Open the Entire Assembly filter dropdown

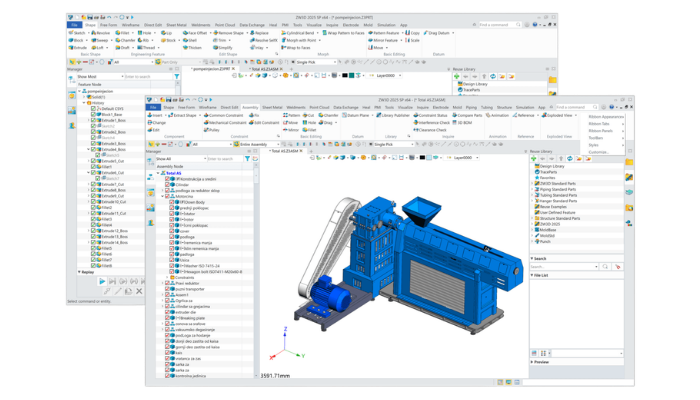click(257, 144)
